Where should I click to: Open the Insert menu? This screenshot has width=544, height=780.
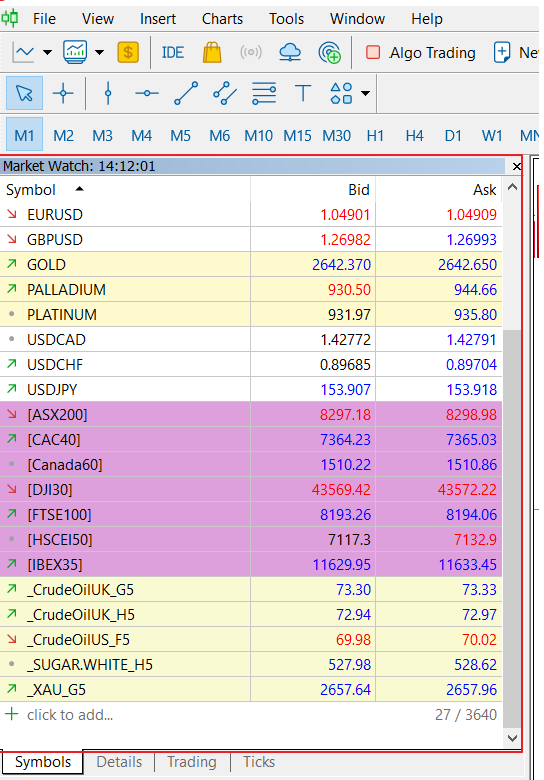pos(158,19)
